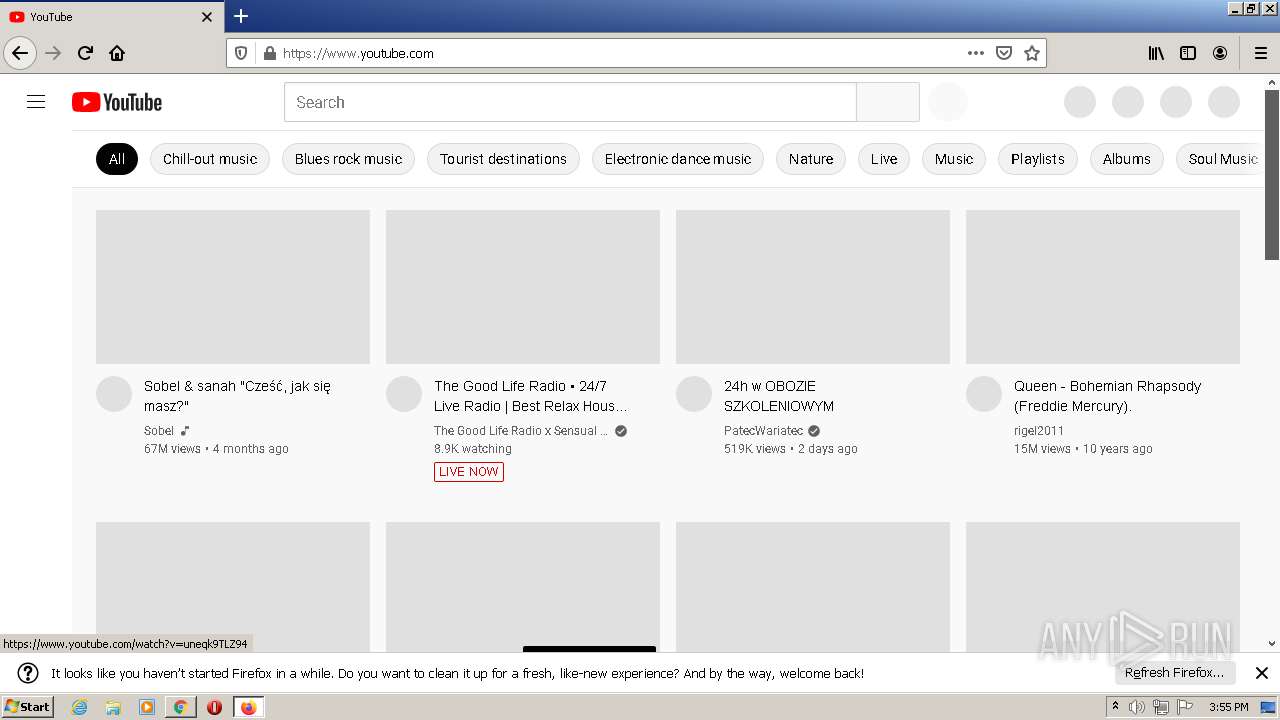Filter by Music chip
Viewport: 1280px width, 720px height.
pyautogui.click(x=954, y=159)
